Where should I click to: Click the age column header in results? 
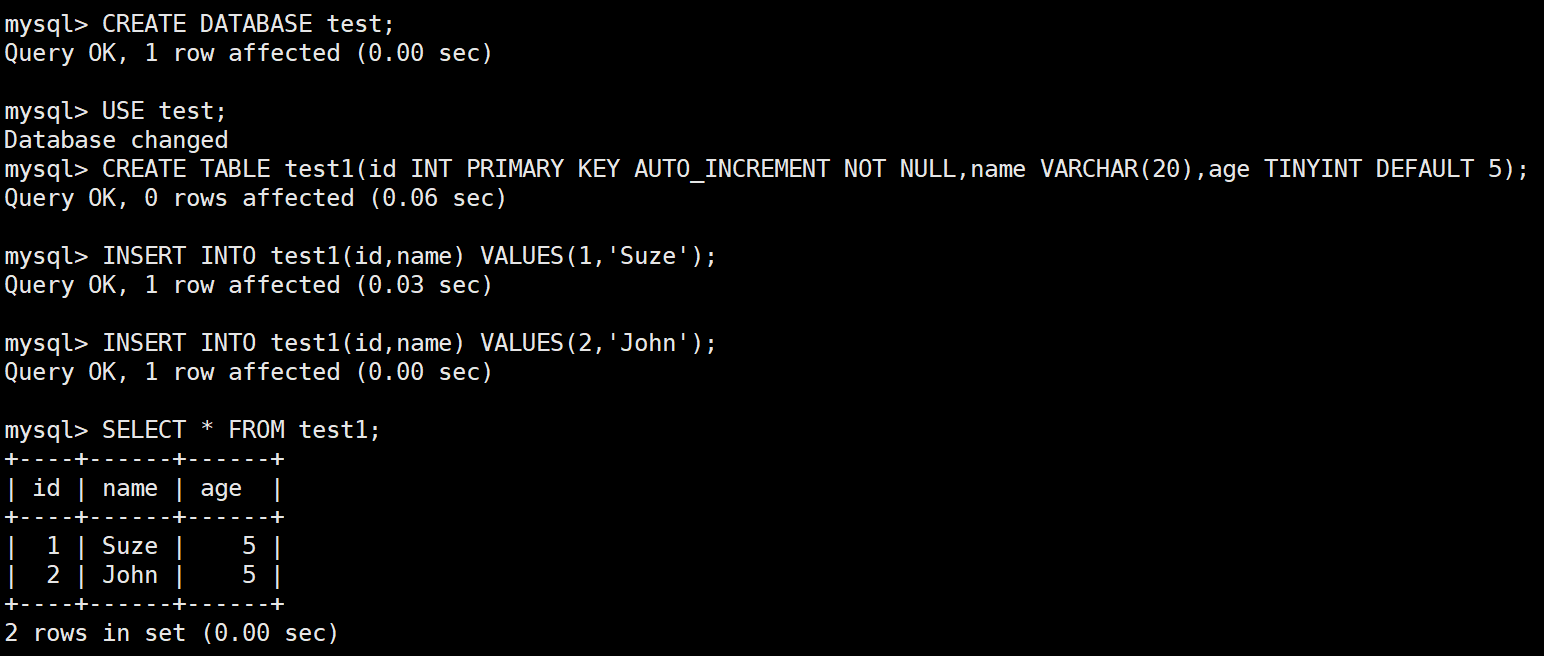click(221, 488)
